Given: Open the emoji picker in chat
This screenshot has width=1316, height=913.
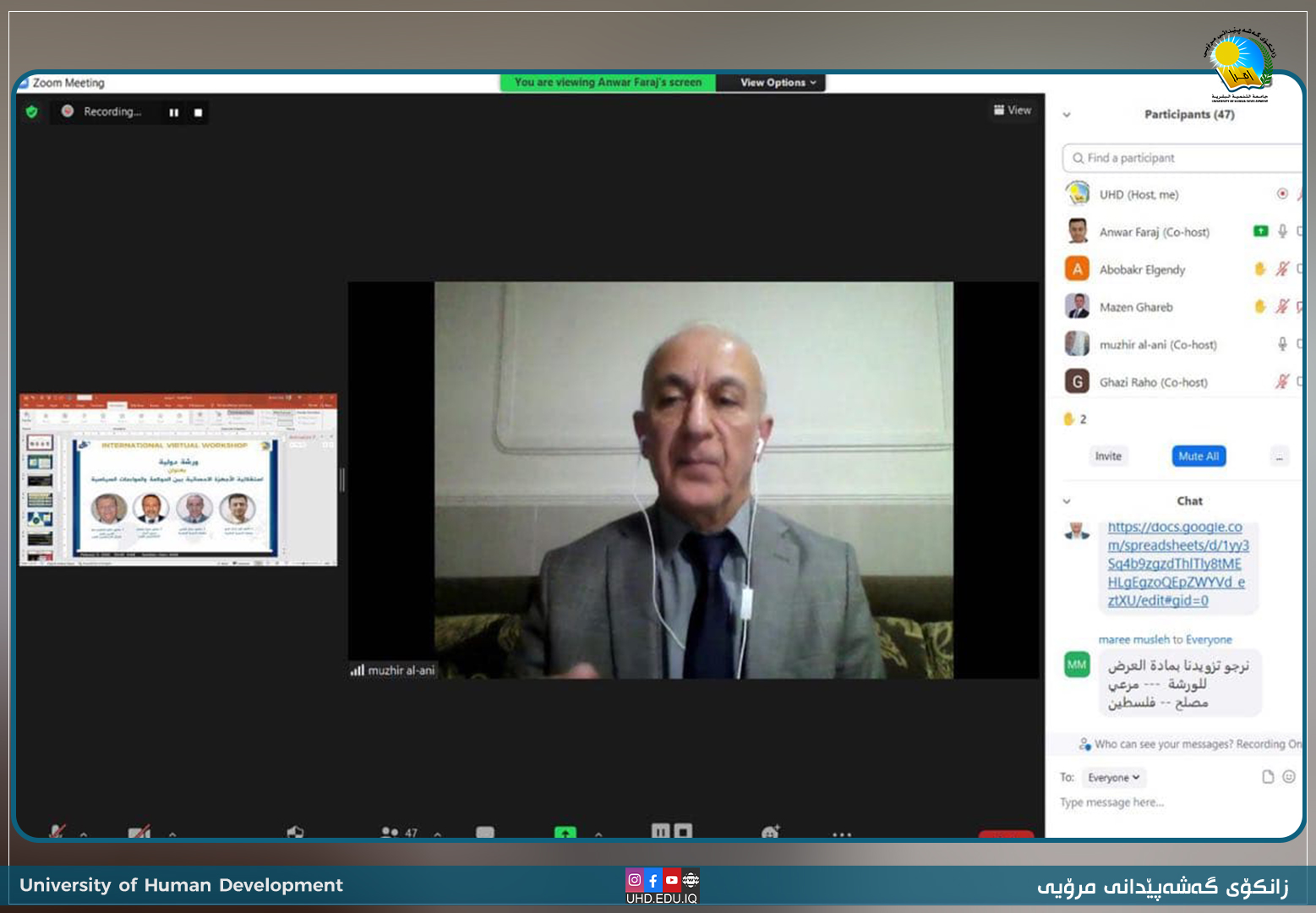Looking at the screenshot, I should pos(1289,777).
